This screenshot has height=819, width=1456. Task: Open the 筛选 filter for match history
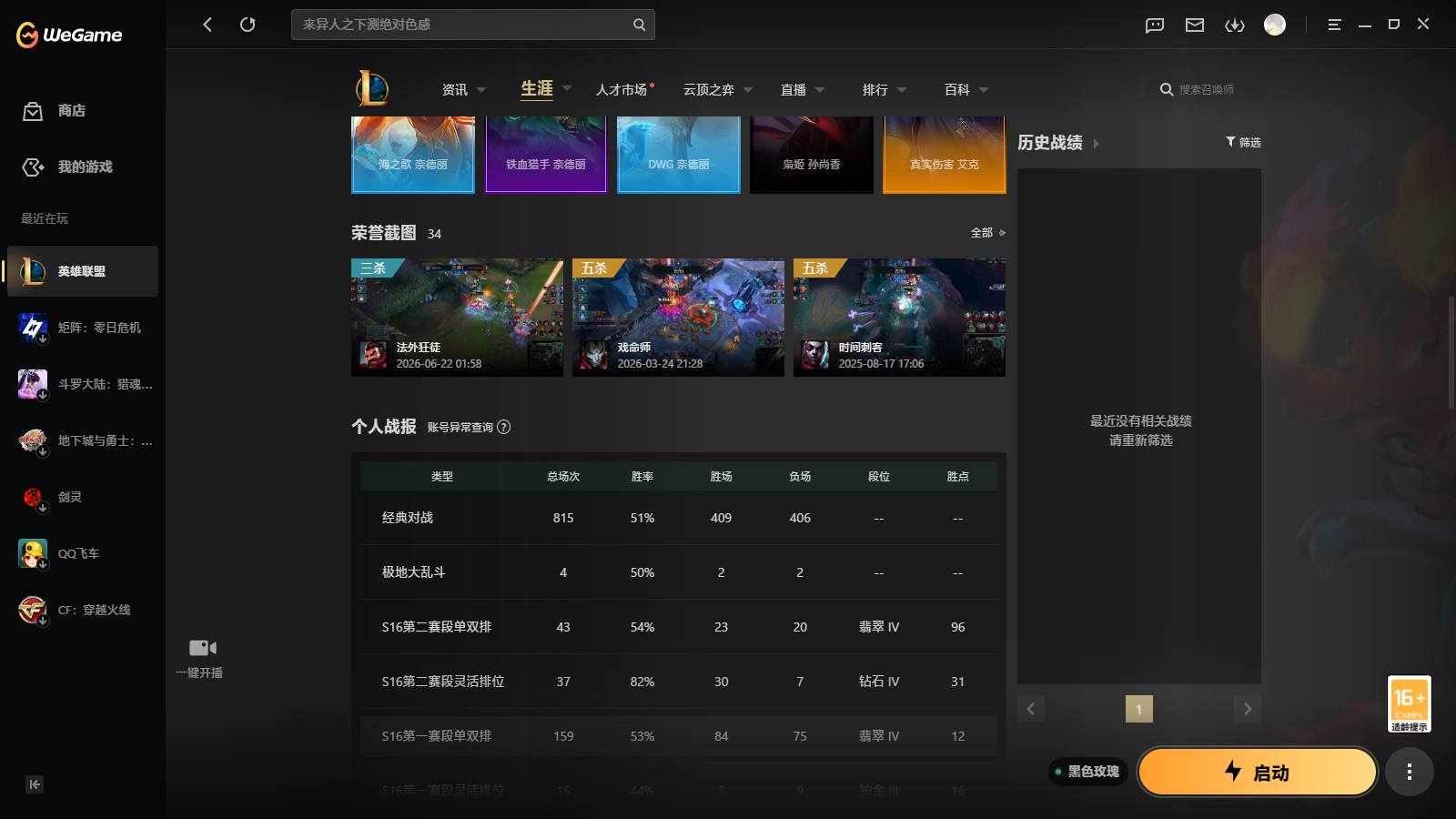point(1243,142)
